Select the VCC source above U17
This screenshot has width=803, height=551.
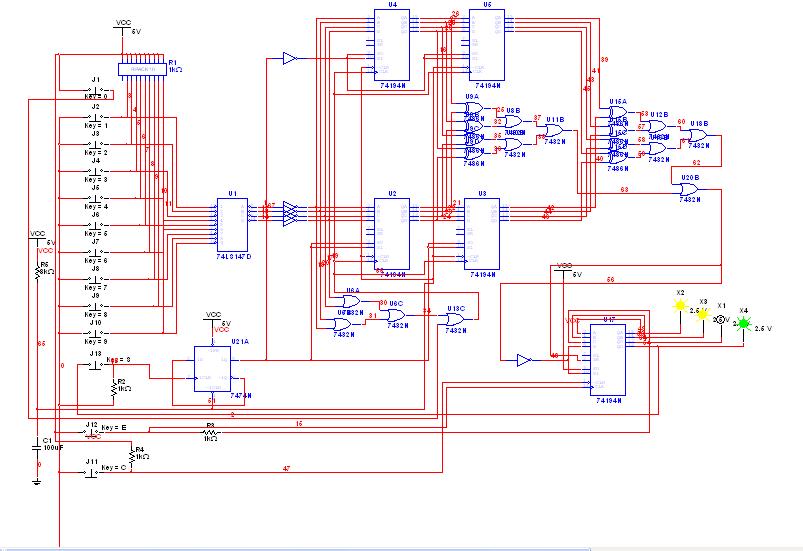[x=563, y=269]
